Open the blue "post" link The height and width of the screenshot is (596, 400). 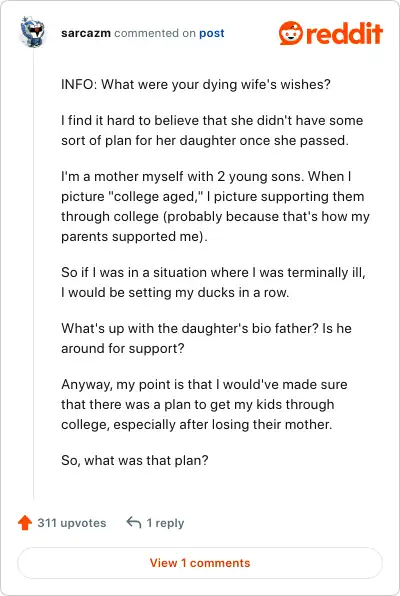coord(212,33)
